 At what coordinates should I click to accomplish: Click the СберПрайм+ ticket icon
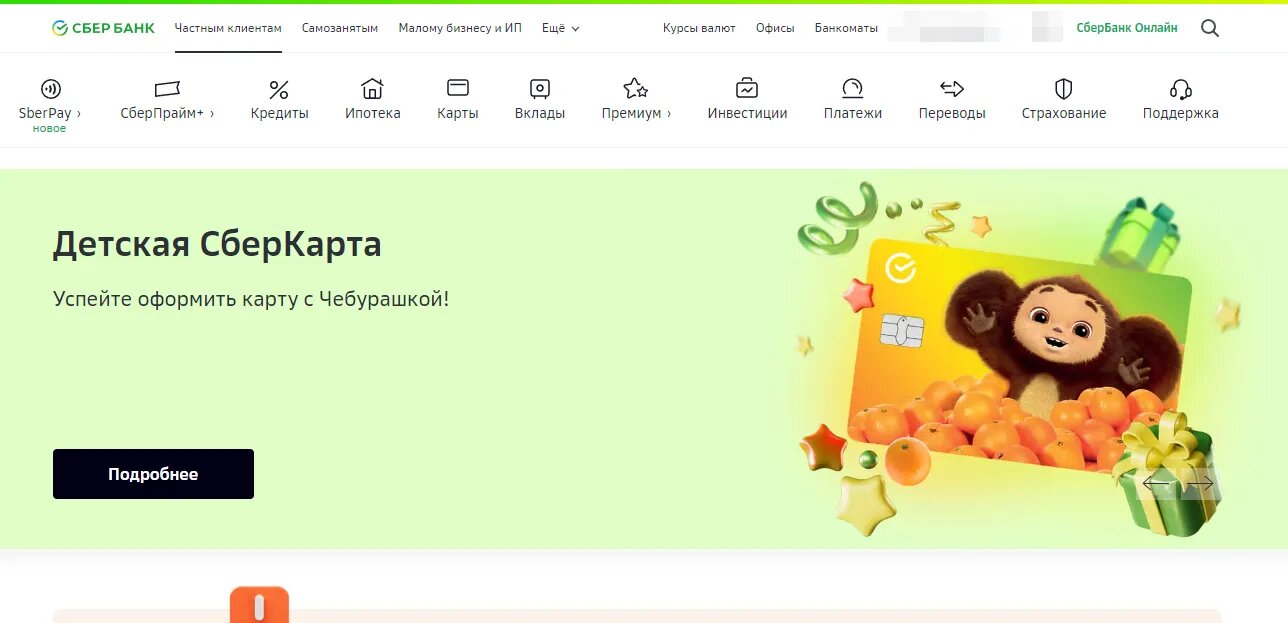[x=167, y=89]
